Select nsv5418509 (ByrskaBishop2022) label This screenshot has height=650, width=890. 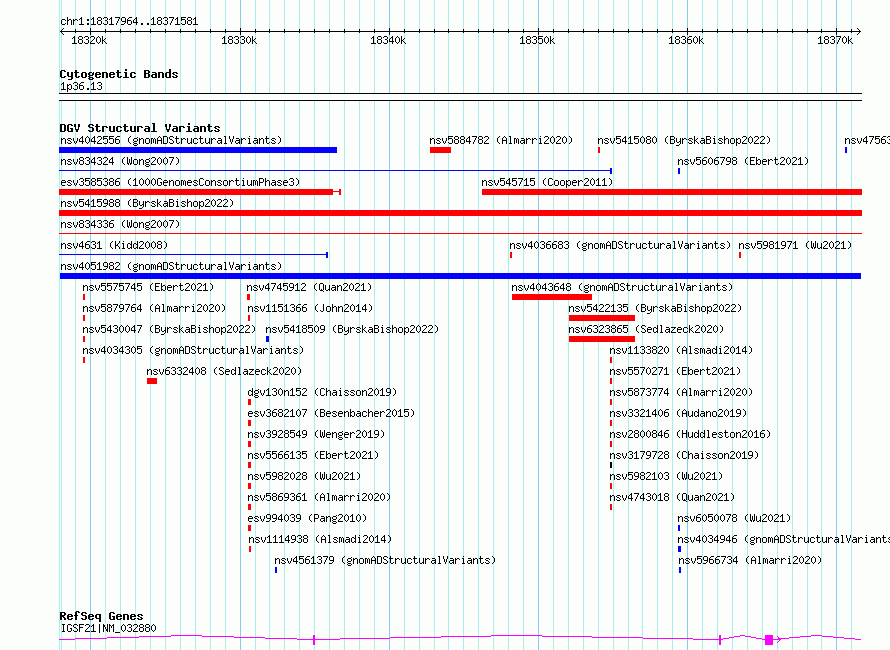pos(352,329)
